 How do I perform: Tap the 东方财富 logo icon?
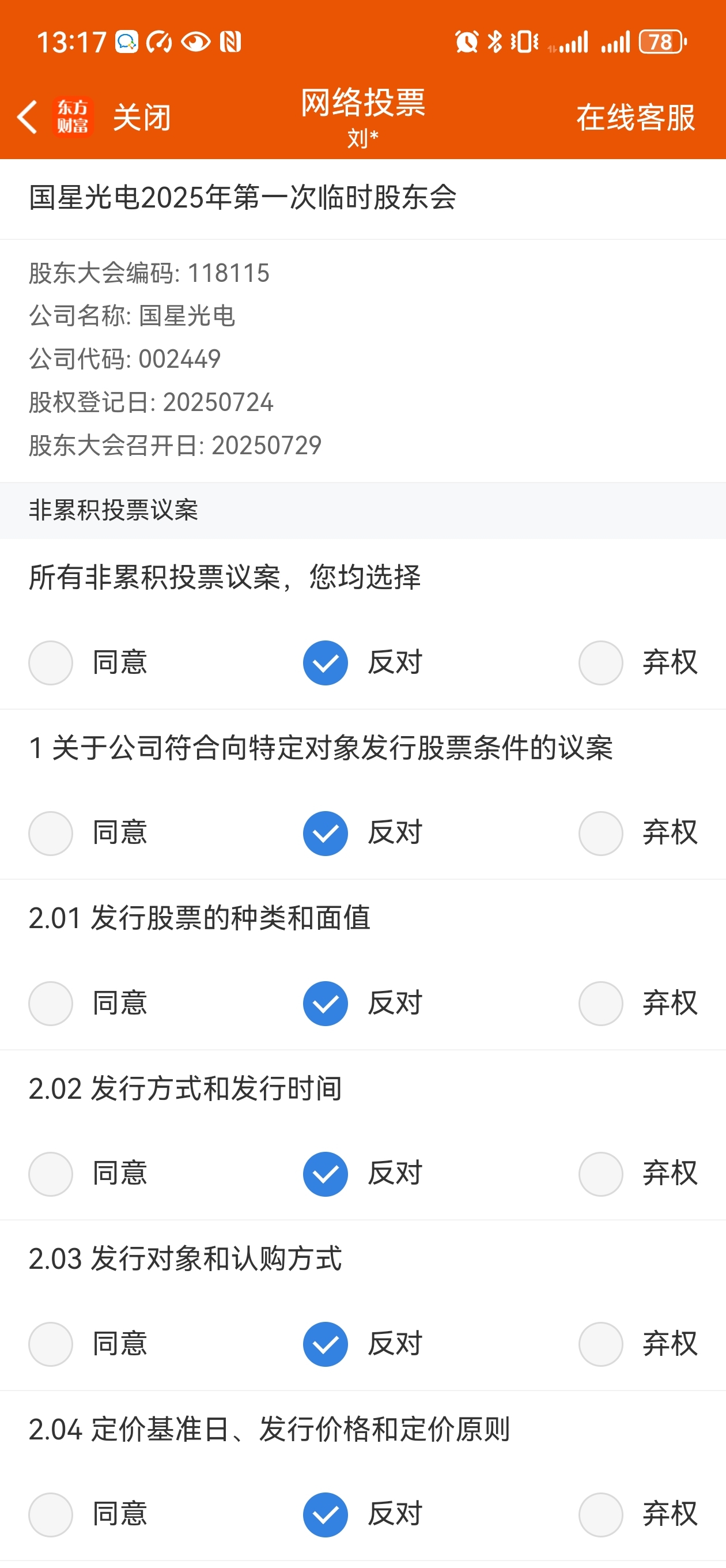tap(73, 117)
